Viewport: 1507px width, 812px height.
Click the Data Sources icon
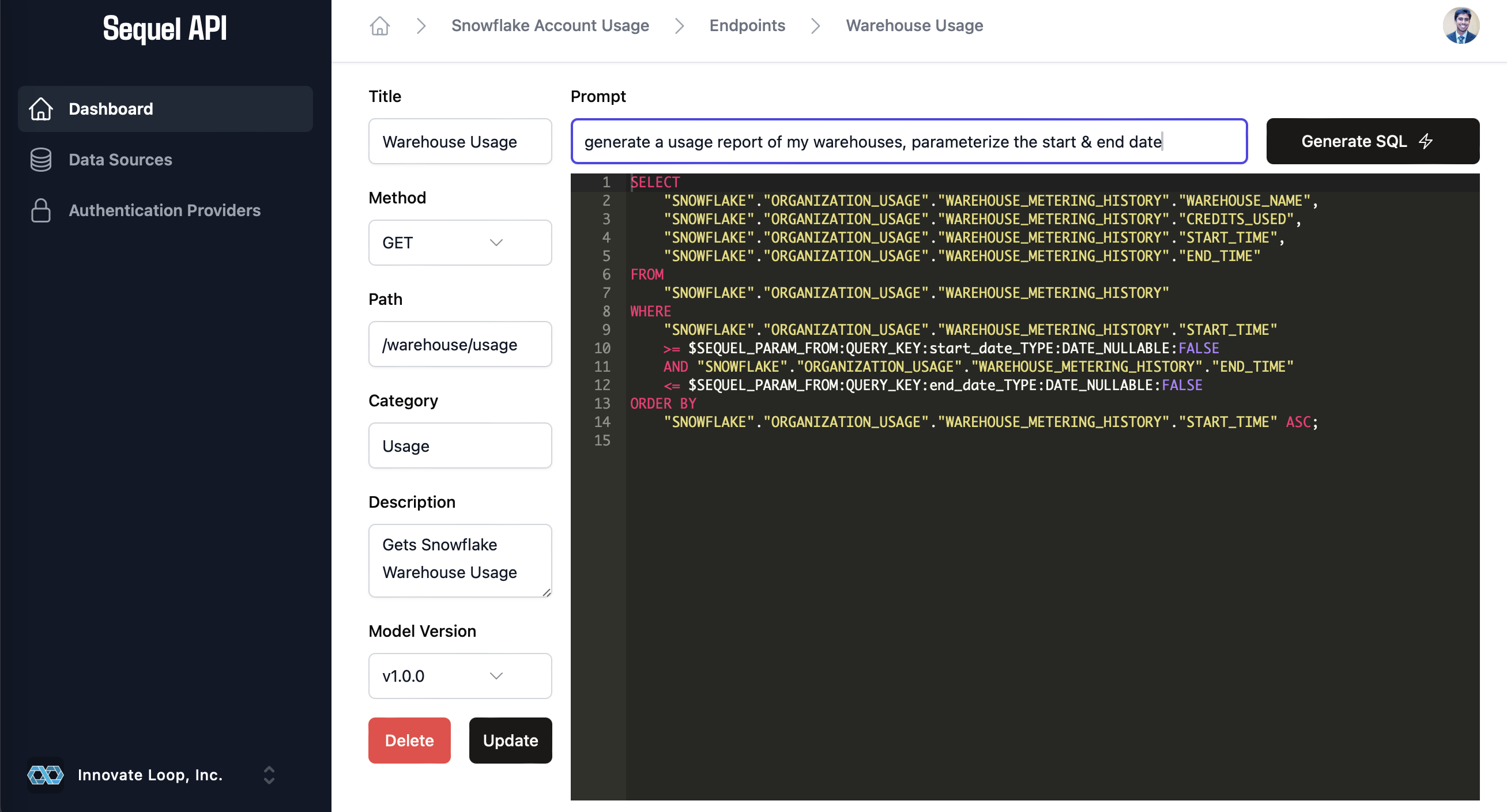pyautogui.click(x=40, y=159)
